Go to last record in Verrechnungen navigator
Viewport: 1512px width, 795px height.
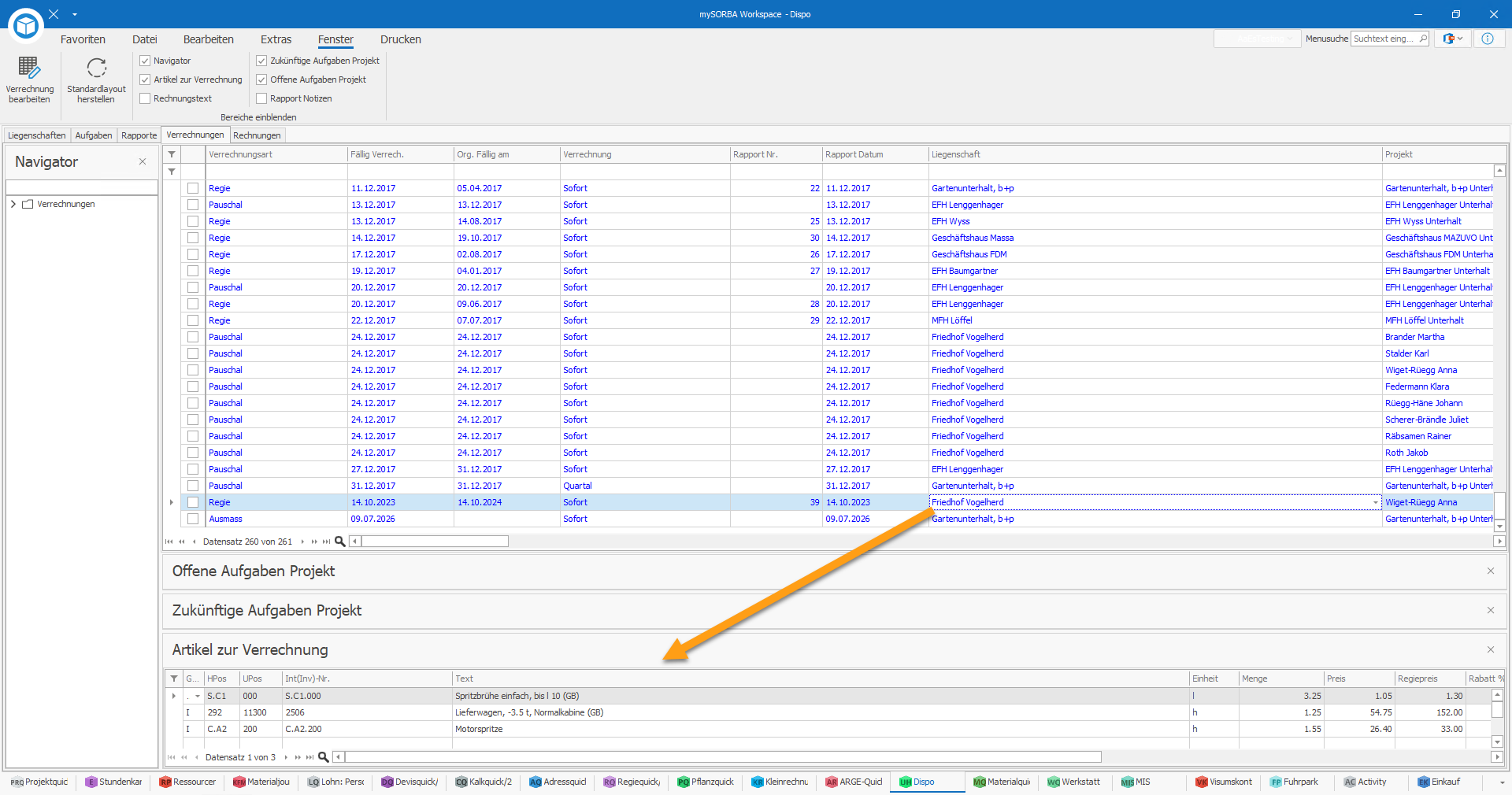(327, 542)
